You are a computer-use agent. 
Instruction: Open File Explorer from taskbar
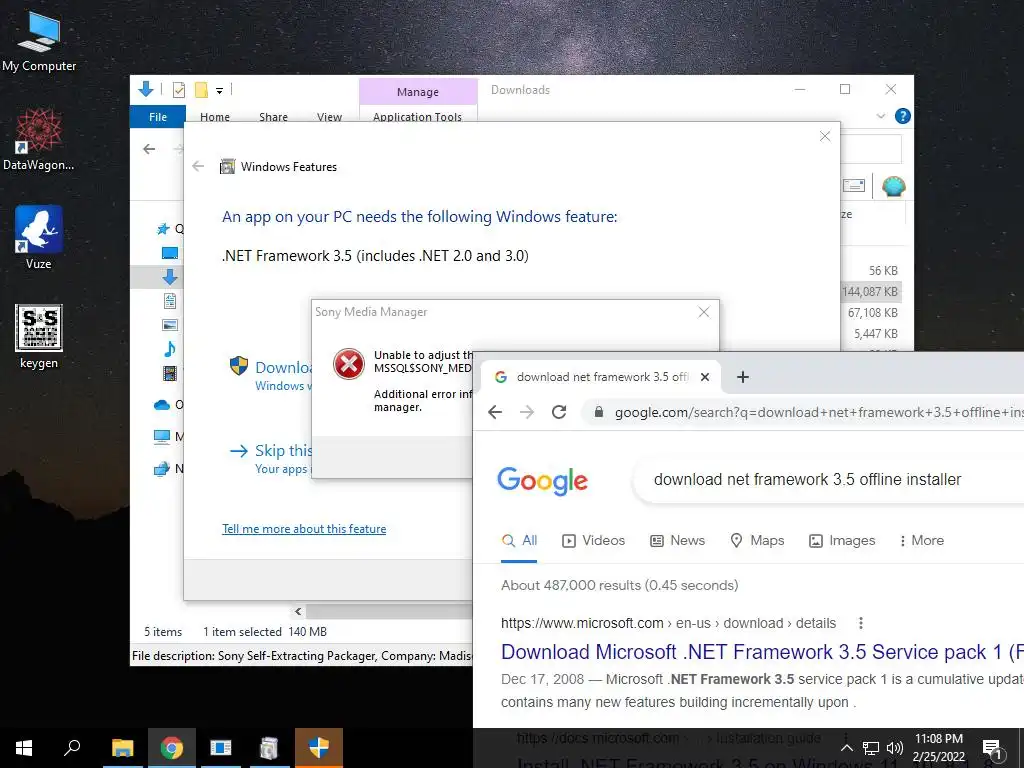click(x=122, y=748)
